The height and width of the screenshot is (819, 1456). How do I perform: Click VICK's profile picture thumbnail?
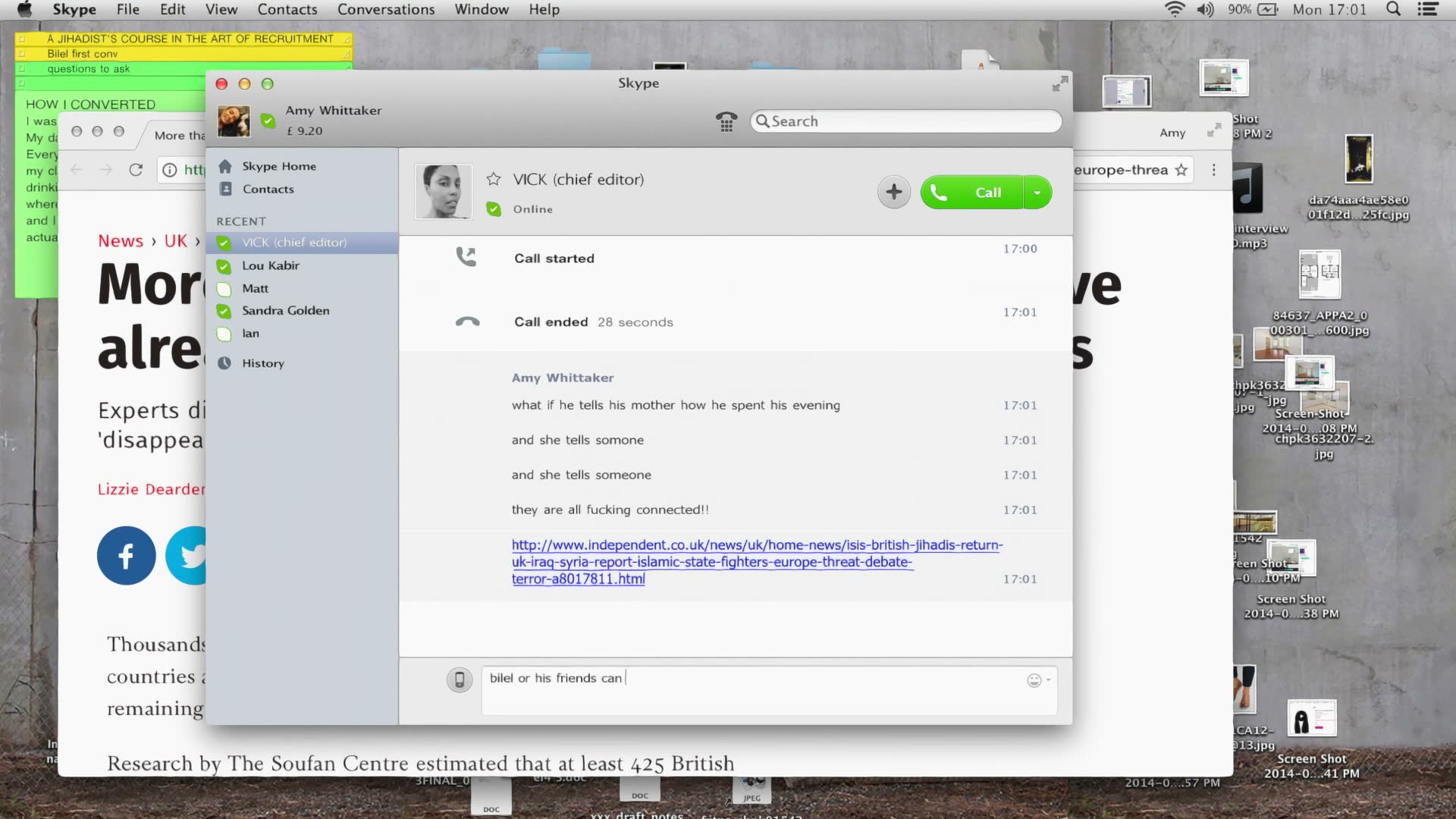444,192
